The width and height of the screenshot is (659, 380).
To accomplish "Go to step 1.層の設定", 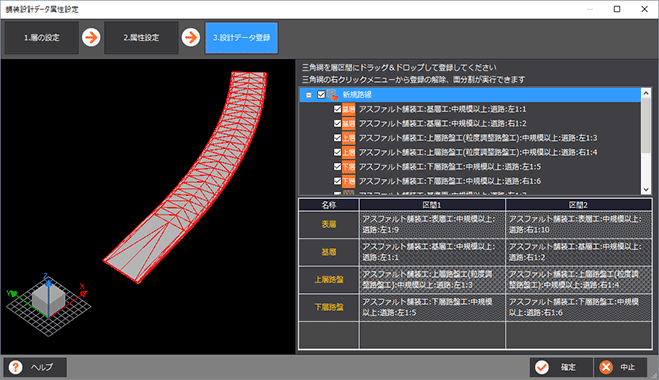I will point(42,38).
